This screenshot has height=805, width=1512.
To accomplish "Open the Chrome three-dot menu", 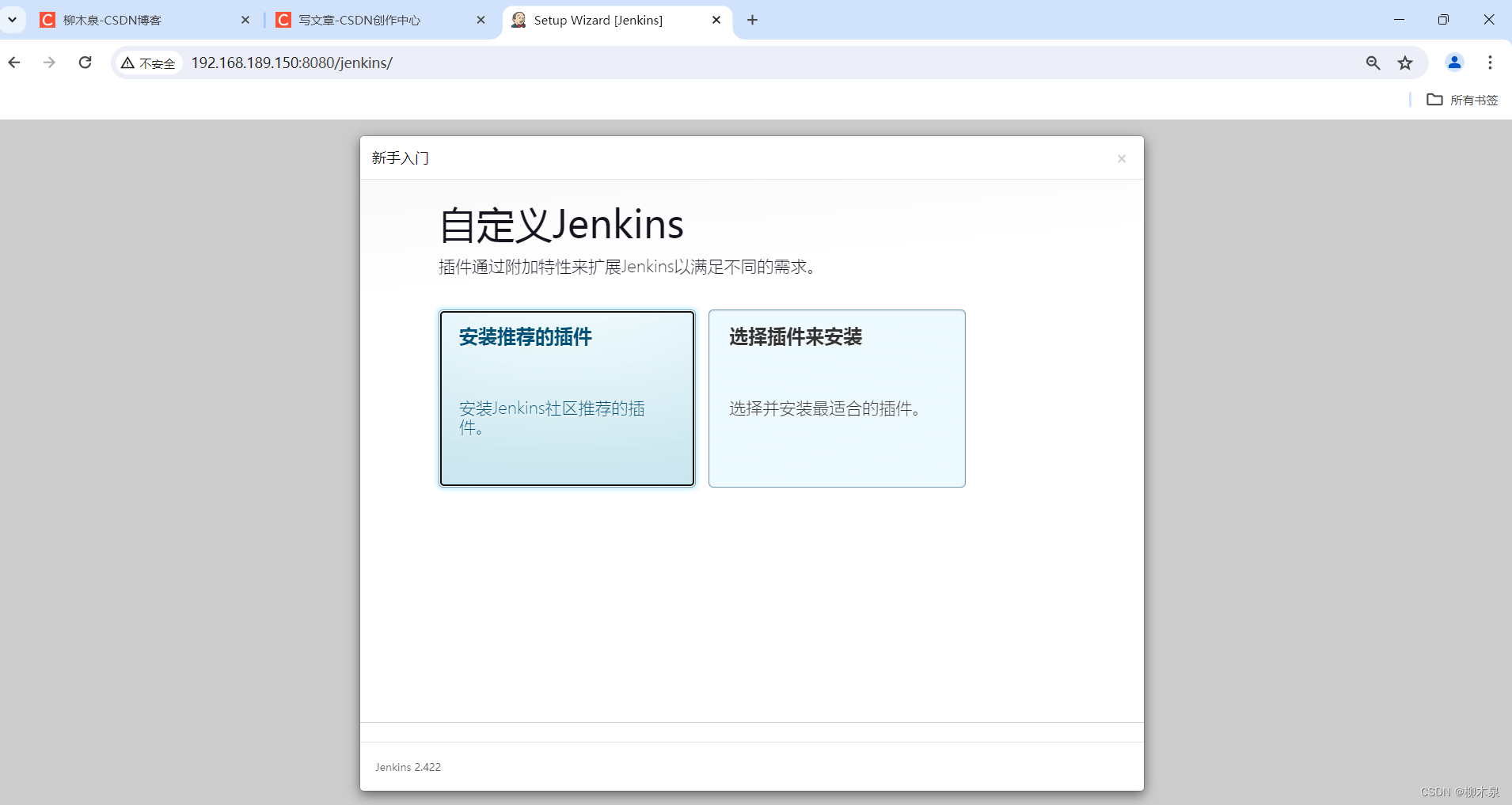I will [1490, 63].
